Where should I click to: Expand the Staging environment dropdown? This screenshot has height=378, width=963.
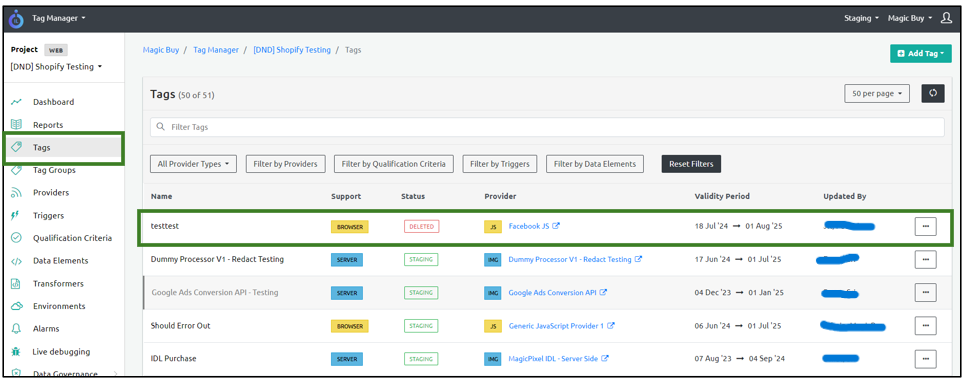861,18
